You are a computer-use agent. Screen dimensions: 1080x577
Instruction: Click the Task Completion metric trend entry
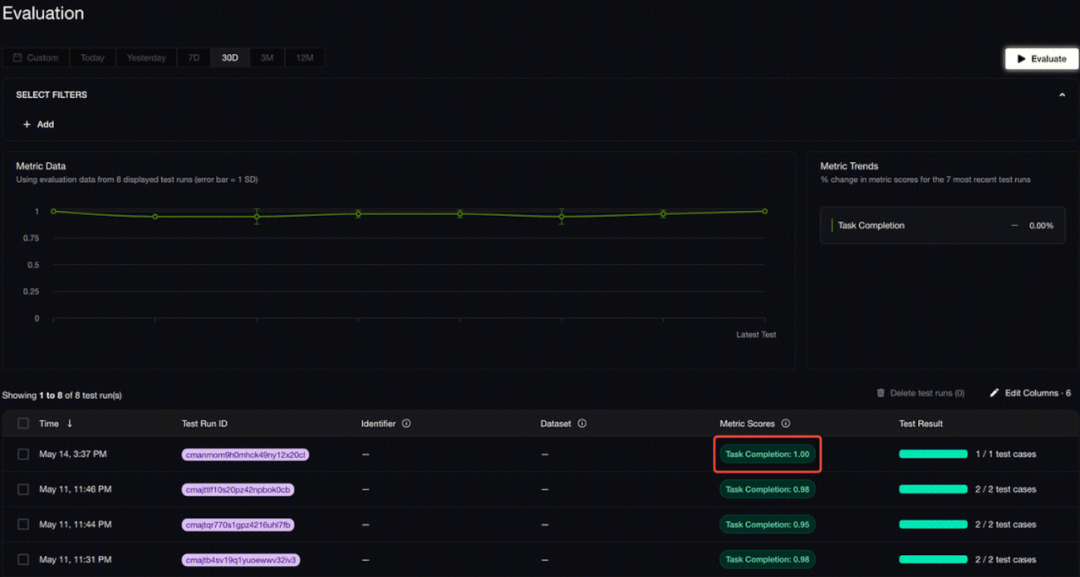(x=942, y=226)
